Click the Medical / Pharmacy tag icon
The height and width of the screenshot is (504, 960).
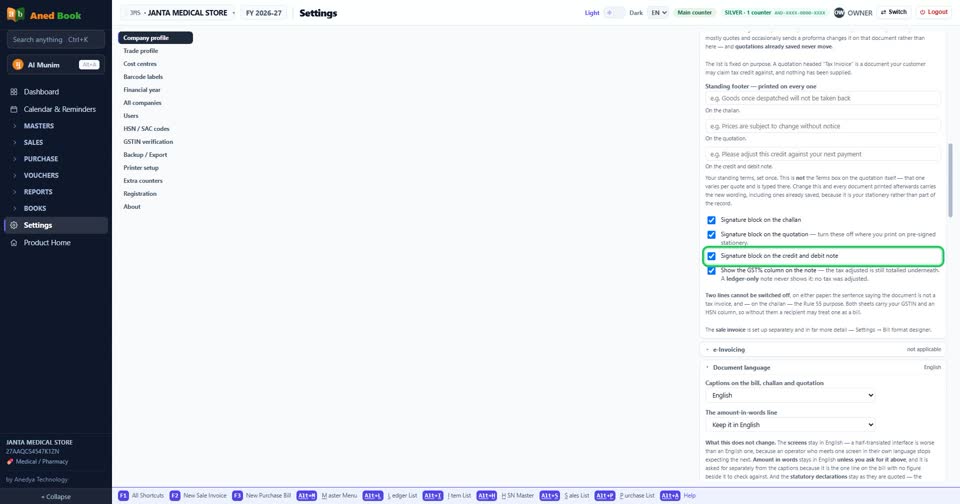pyautogui.click(x=10, y=462)
